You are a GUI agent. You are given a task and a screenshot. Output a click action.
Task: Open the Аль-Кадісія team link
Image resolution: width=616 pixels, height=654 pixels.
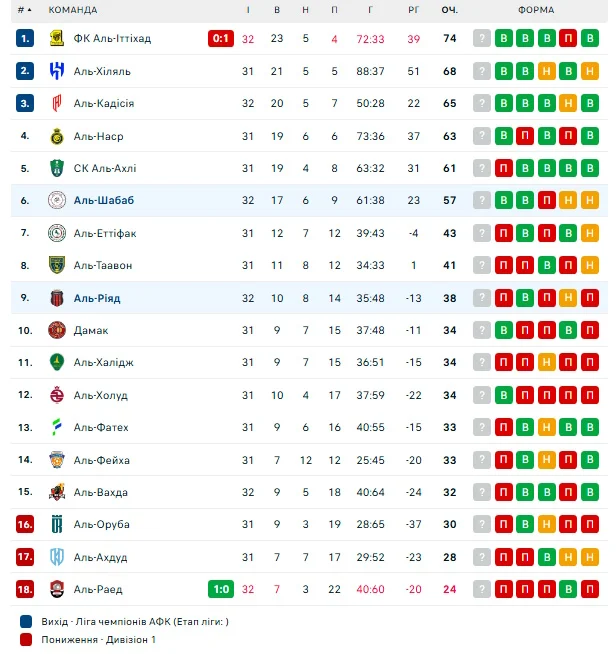104,104
